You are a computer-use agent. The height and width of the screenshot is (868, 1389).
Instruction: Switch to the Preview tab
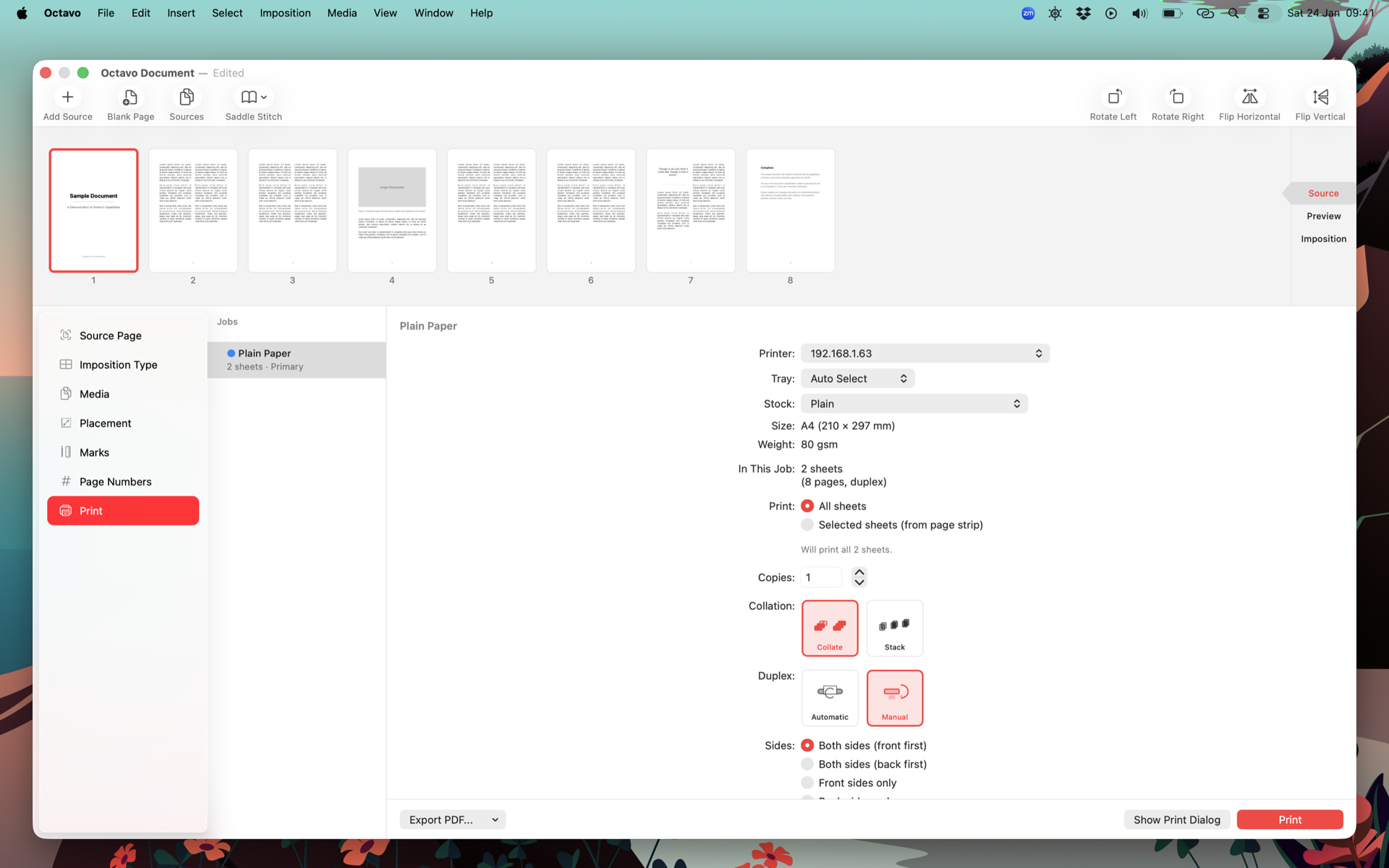[x=1323, y=216]
